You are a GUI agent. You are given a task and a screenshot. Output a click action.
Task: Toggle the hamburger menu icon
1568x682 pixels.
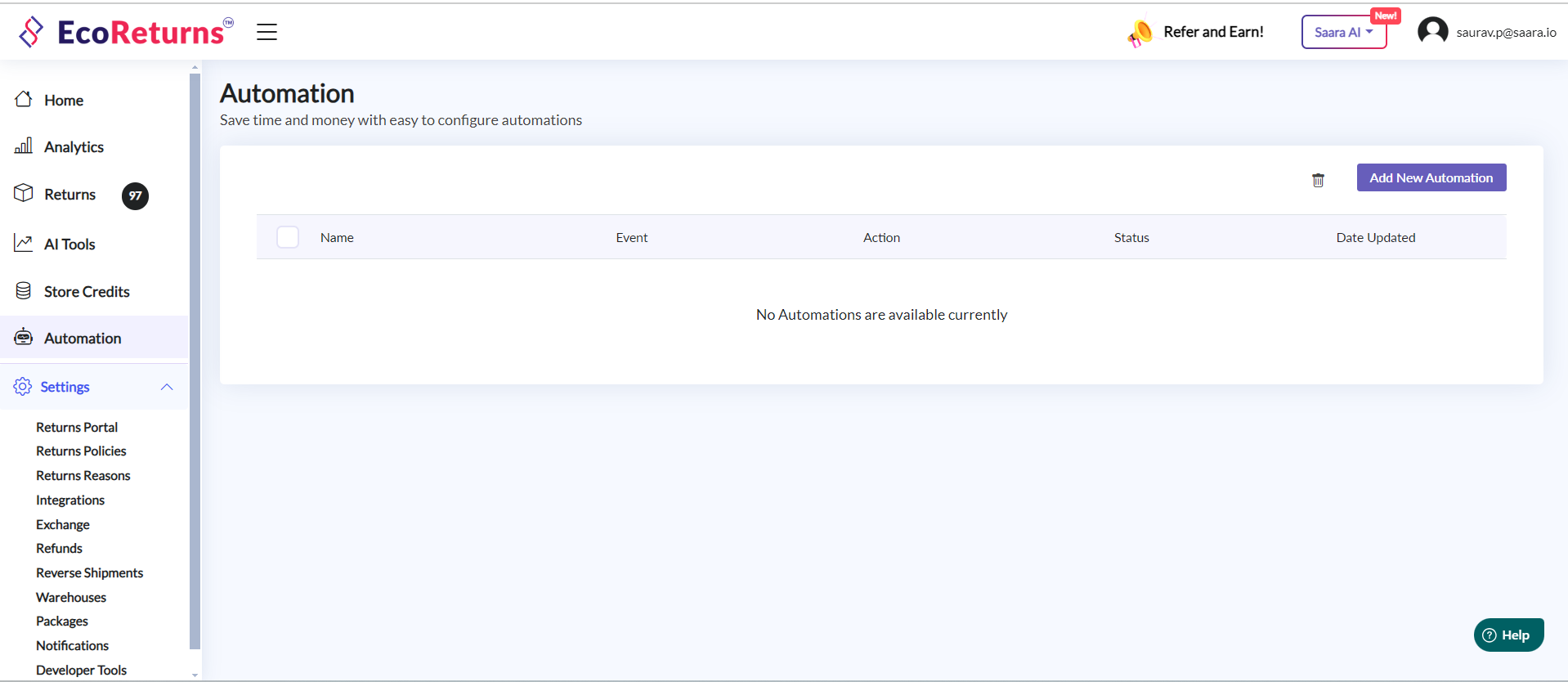pyautogui.click(x=267, y=32)
